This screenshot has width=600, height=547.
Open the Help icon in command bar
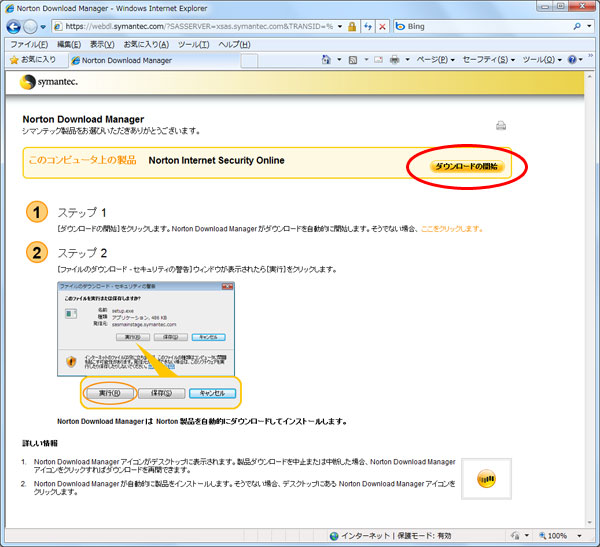pyautogui.click(x=572, y=60)
